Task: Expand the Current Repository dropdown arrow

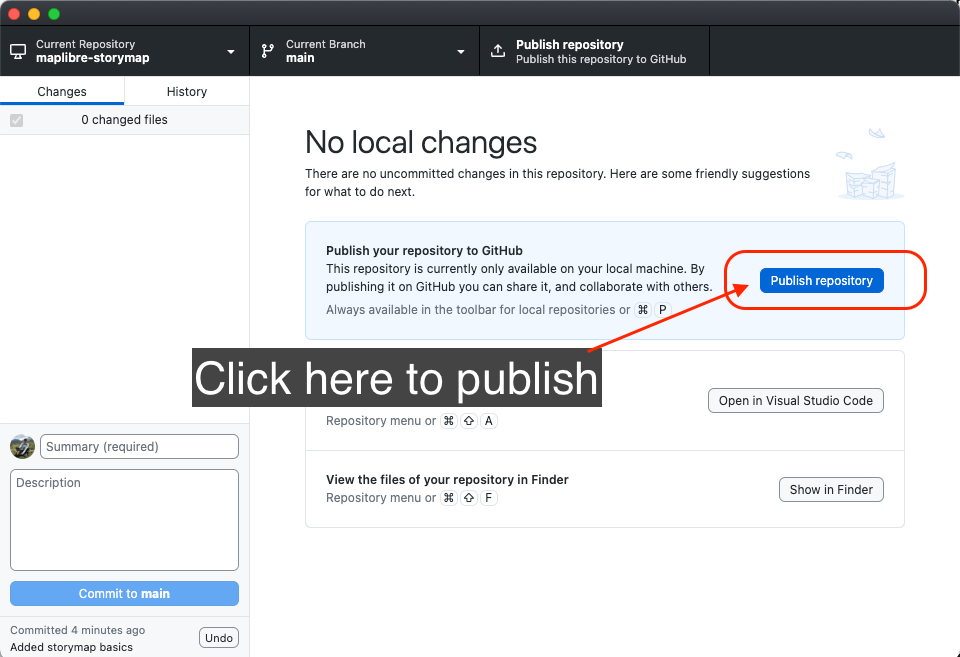Action: click(231, 52)
